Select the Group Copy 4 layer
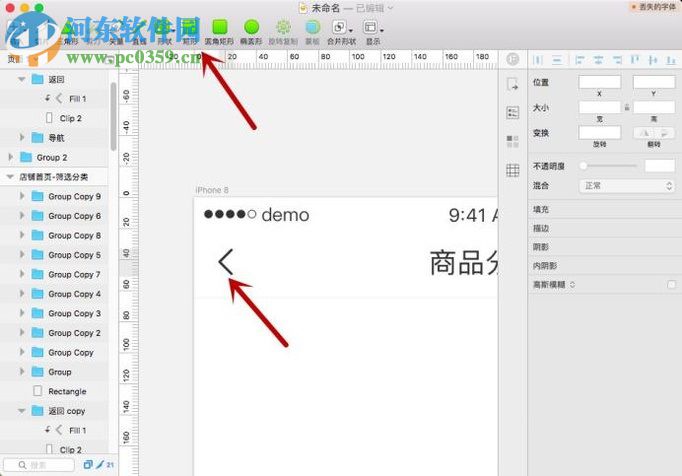682x476 pixels. [74, 294]
